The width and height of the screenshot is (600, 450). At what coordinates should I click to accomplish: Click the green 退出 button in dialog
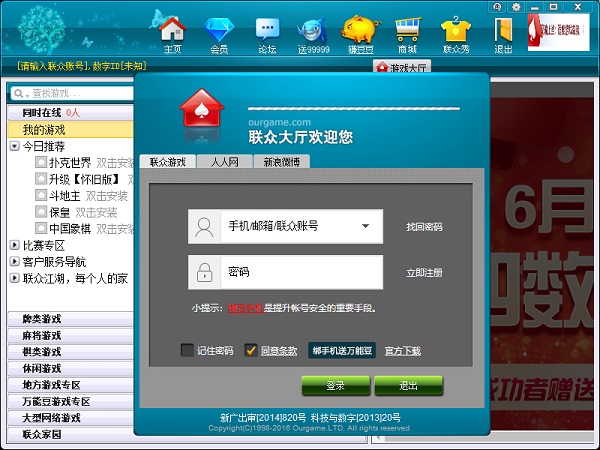click(408, 385)
